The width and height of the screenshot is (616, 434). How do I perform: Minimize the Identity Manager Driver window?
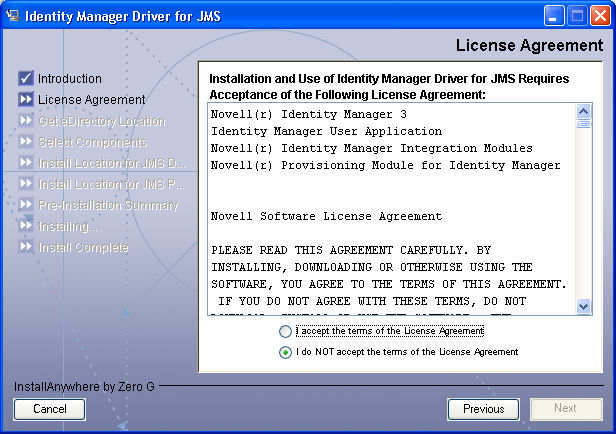pyautogui.click(x=554, y=16)
